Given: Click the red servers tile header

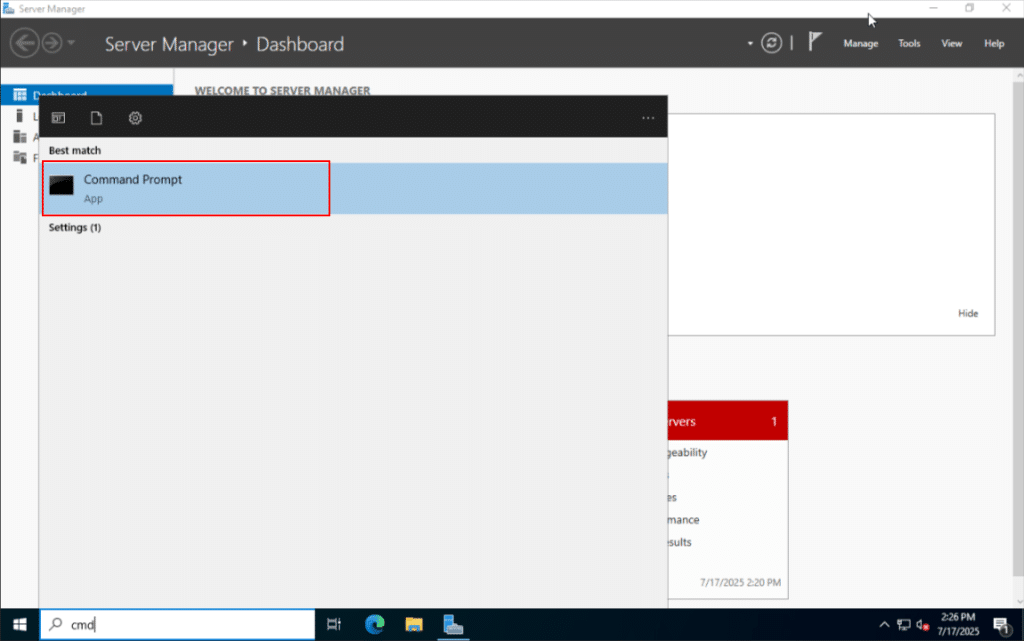Looking at the screenshot, I should 728,421.
